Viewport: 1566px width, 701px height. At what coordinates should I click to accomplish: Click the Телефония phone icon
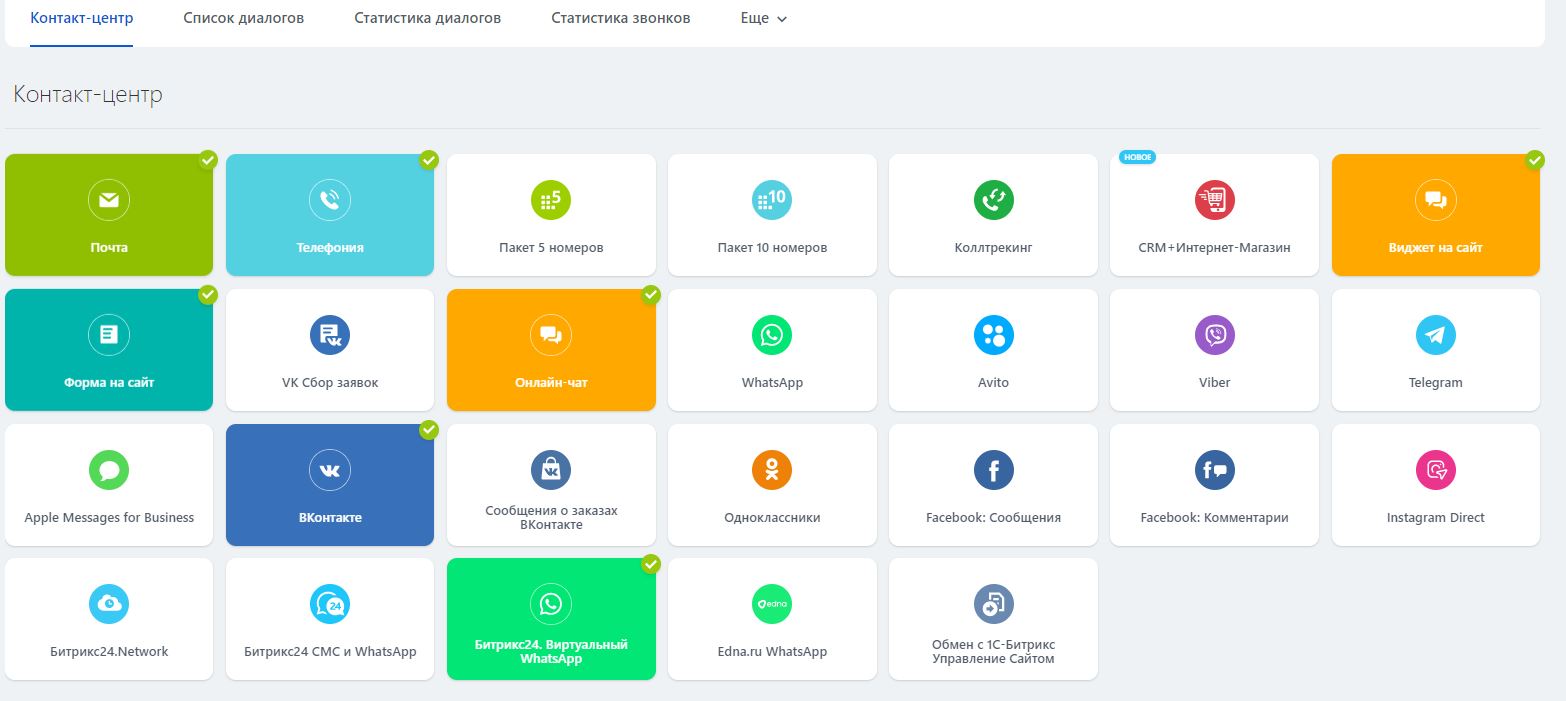[x=330, y=201]
